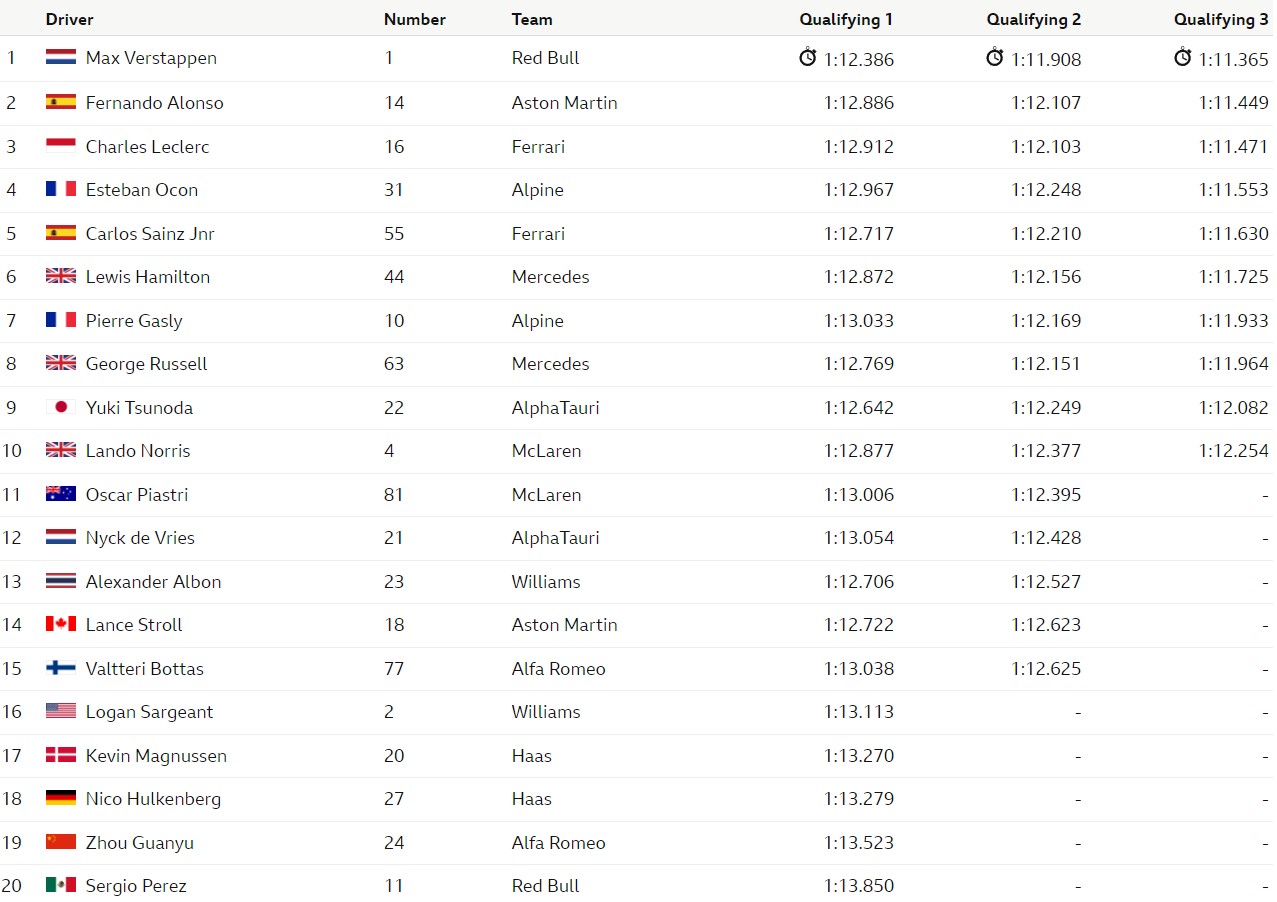Click the stopwatch icon beside 1:11.908
The image size is (1277, 902).
point(995,57)
